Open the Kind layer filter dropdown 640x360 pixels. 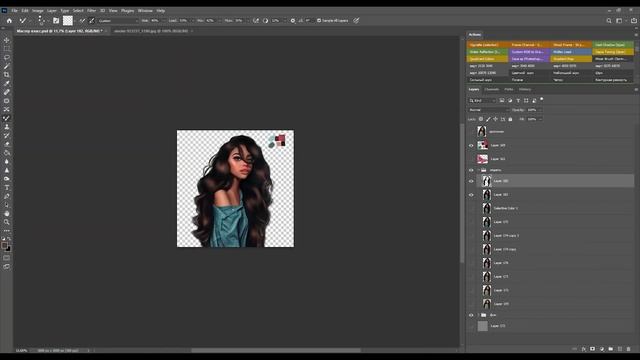pos(482,100)
